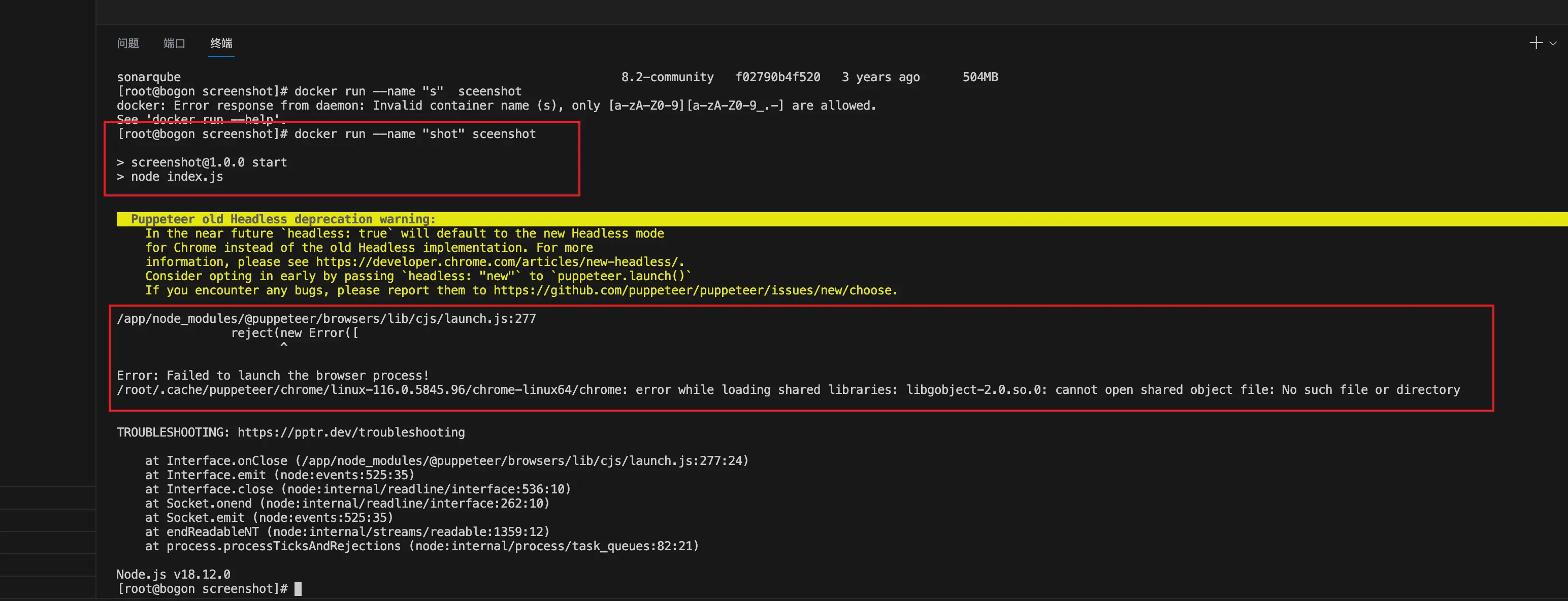Click the screenshot@1.0.0 start output line
This screenshot has width=1568, height=601.
point(202,162)
